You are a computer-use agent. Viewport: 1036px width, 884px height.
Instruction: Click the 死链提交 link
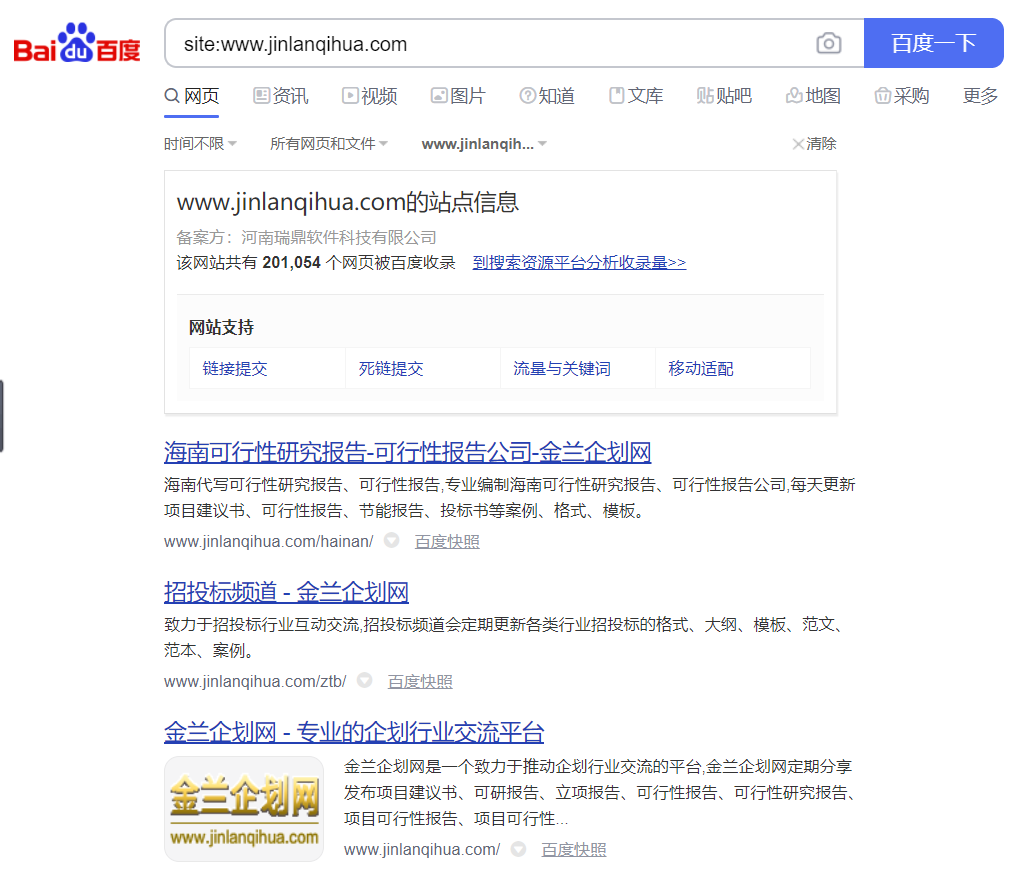(x=390, y=369)
